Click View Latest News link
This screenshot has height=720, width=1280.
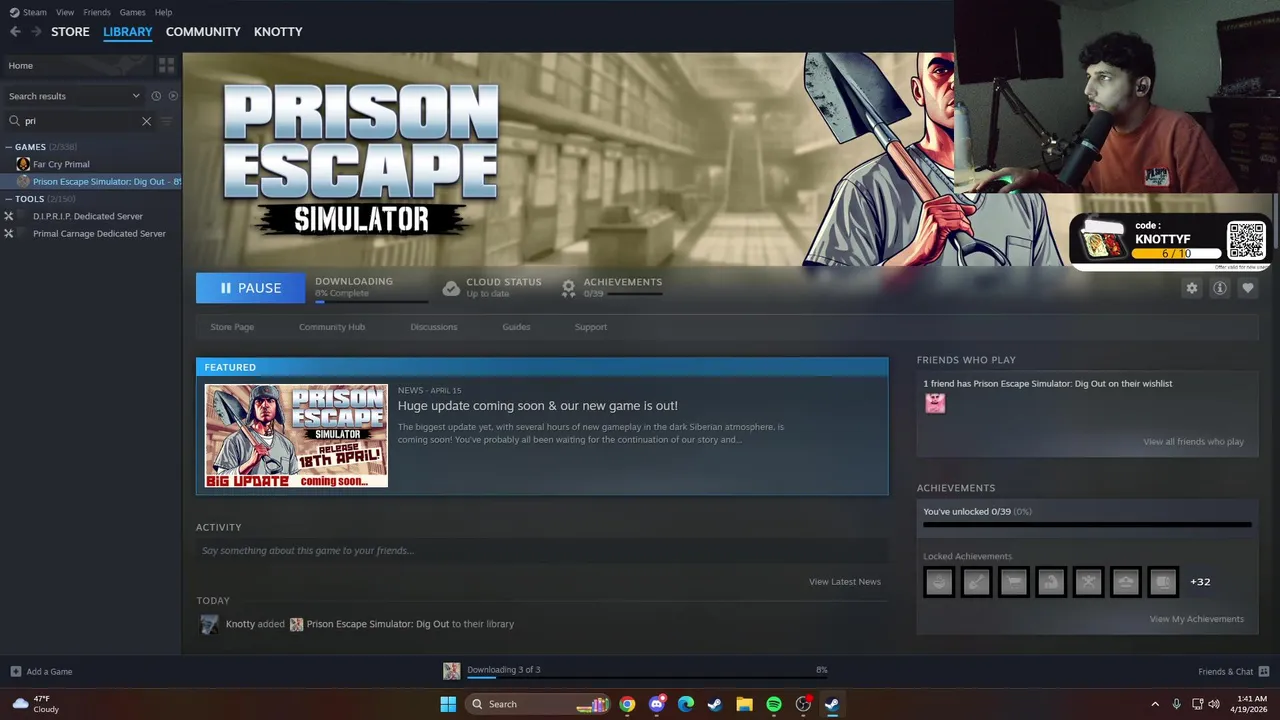click(x=845, y=582)
